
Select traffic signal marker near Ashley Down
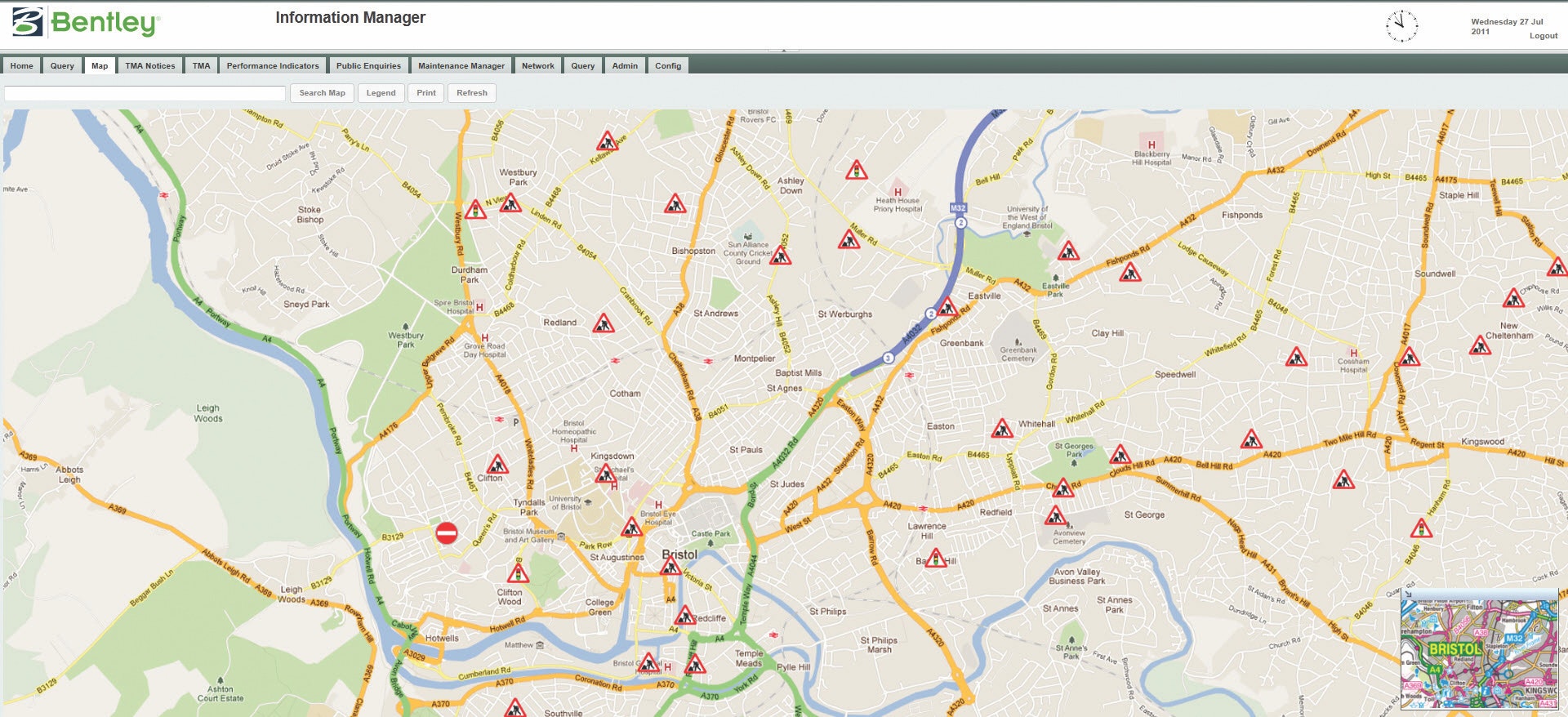pos(856,170)
